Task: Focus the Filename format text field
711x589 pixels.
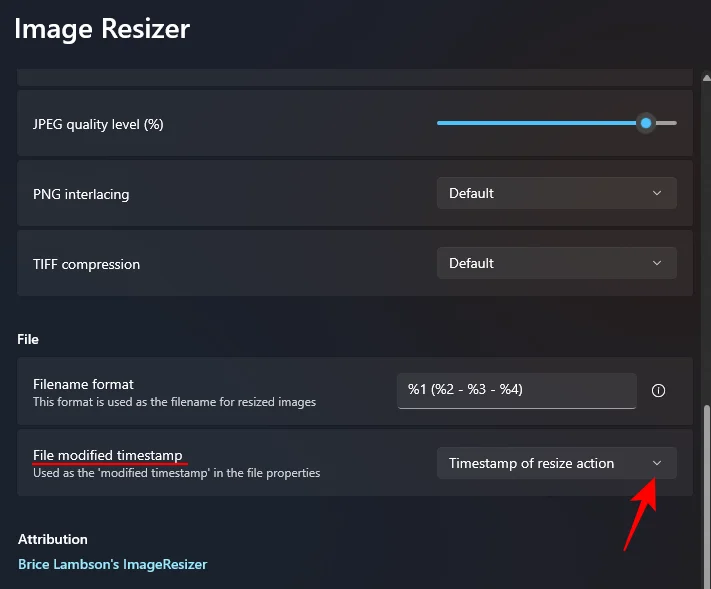Action: [x=516, y=391]
